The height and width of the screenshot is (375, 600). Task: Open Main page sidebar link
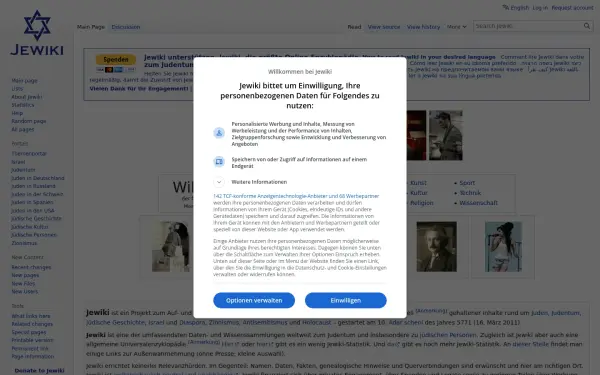click(24, 81)
